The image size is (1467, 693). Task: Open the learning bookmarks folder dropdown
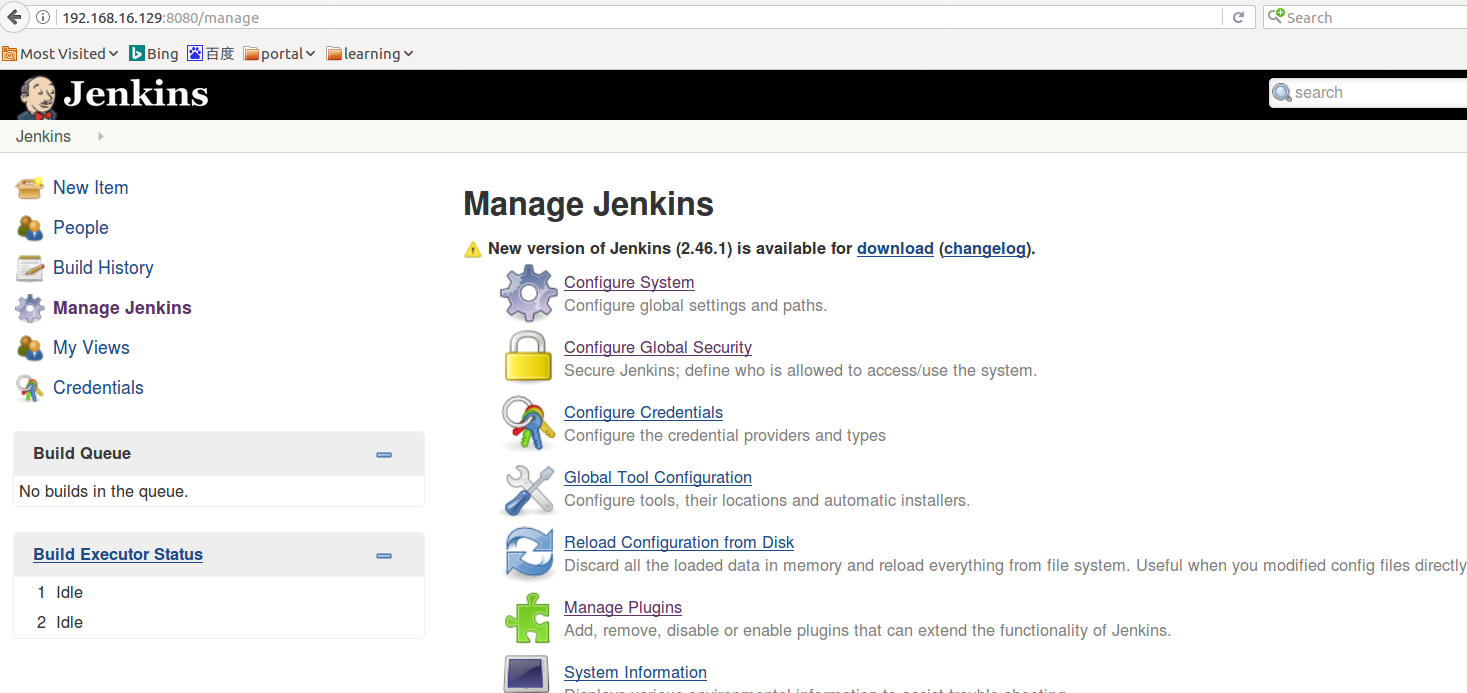[369, 54]
